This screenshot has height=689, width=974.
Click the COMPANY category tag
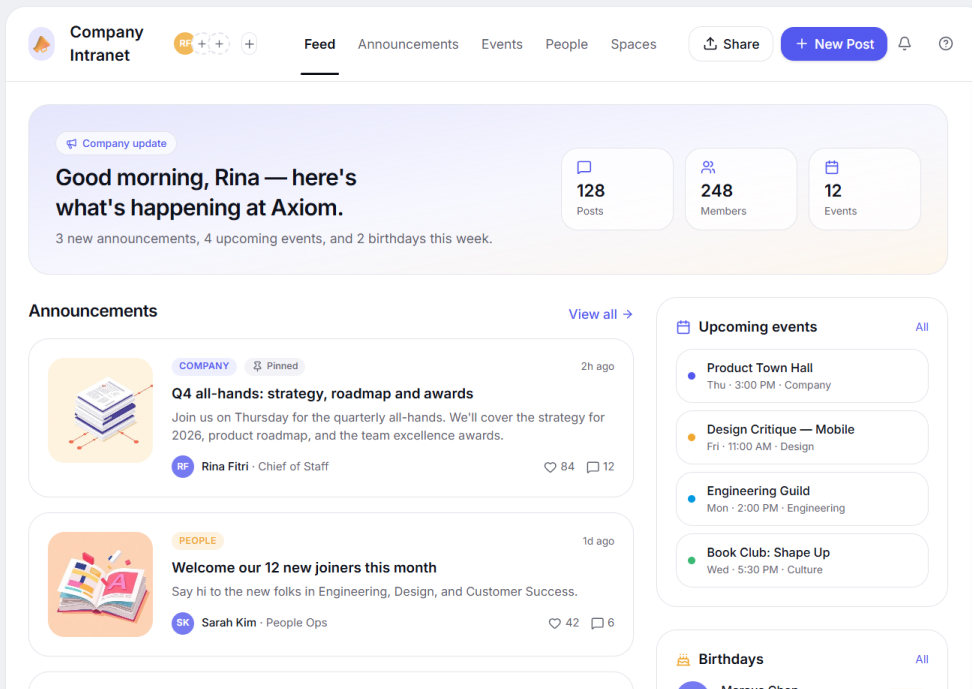[x=204, y=366]
